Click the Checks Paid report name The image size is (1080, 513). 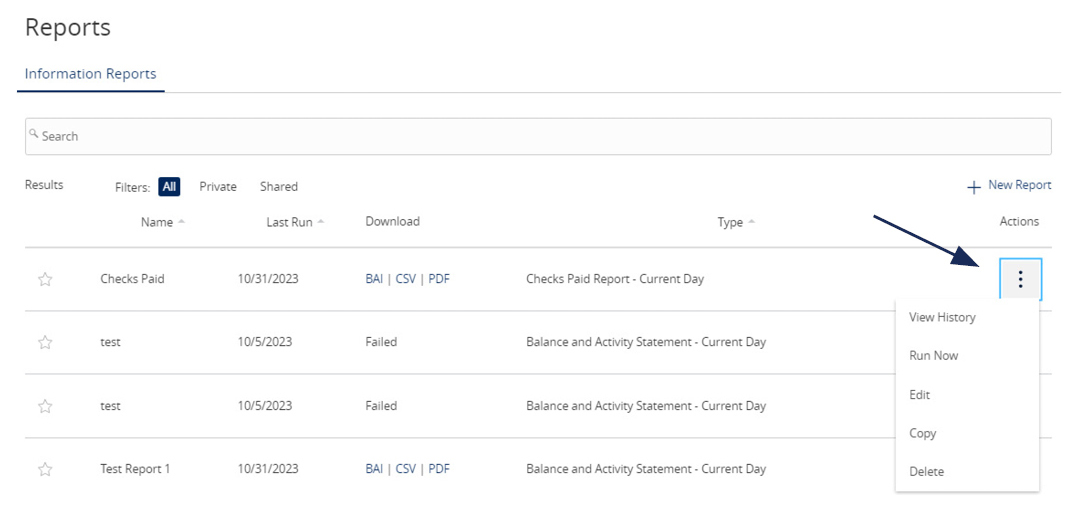(x=132, y=279)
